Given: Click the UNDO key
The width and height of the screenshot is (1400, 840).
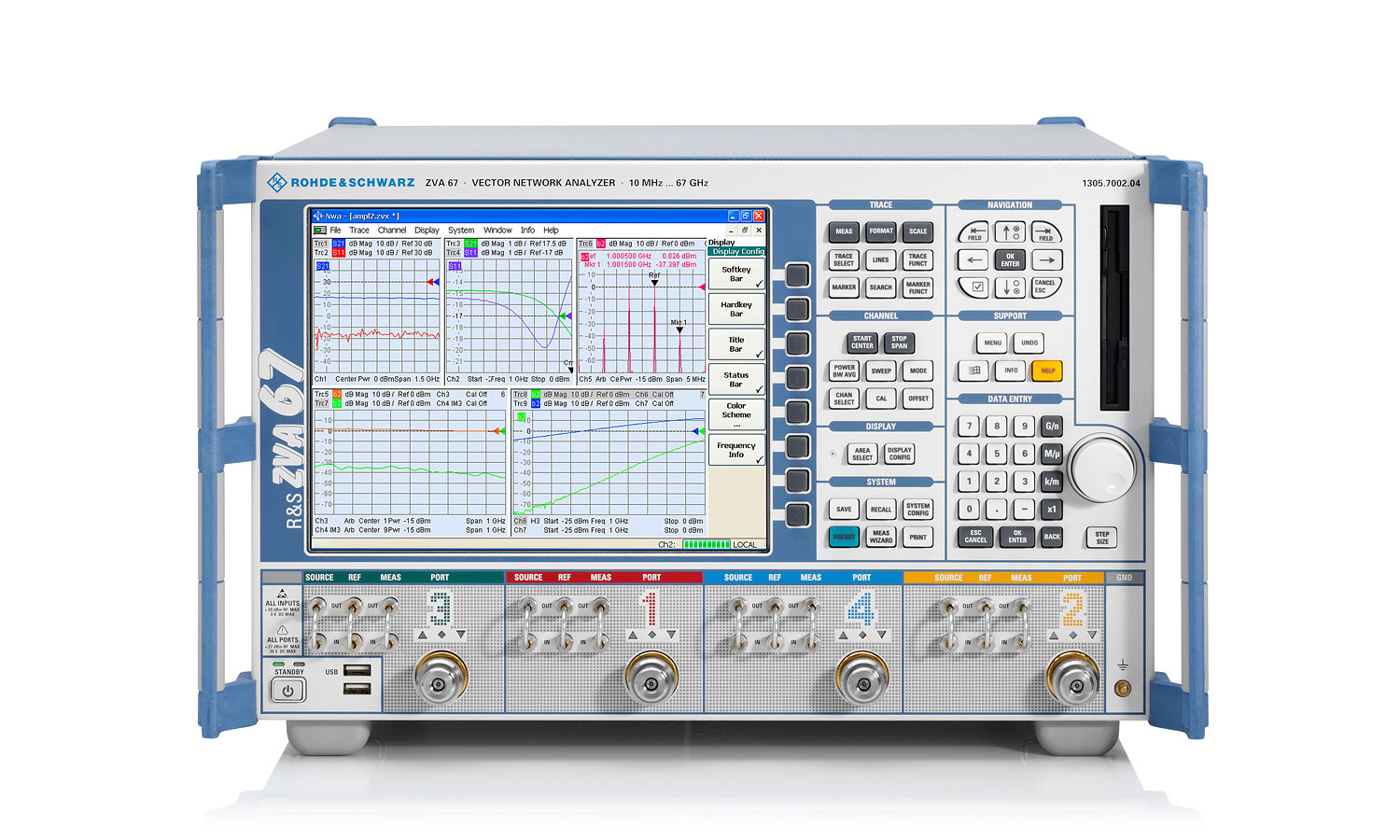Looking at the screenshot, I should [x=1029, y=343].
